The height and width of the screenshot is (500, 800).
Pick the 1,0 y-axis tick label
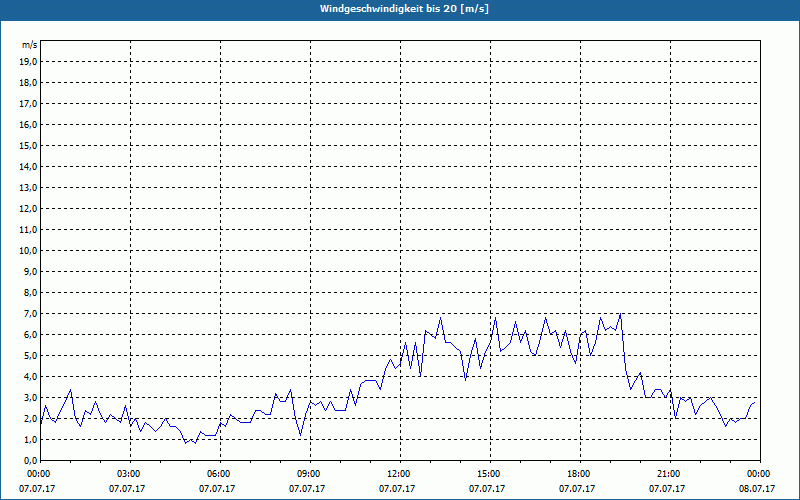(x=30, y=439)
